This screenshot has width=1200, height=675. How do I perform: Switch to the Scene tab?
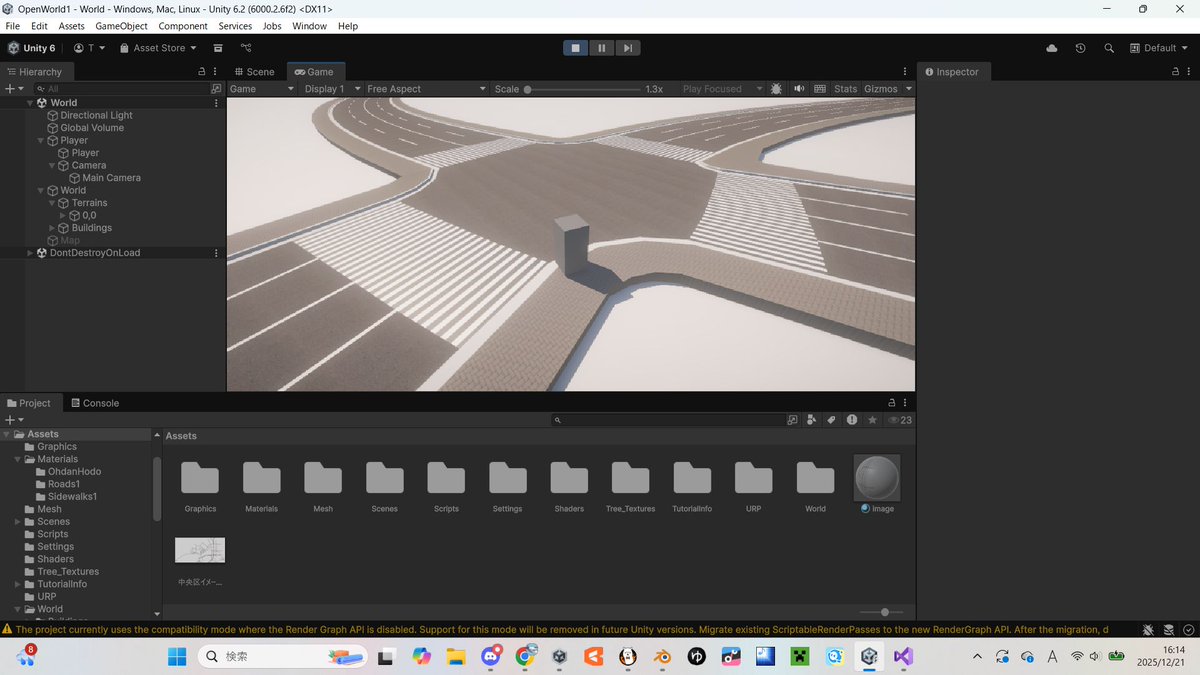254,72
